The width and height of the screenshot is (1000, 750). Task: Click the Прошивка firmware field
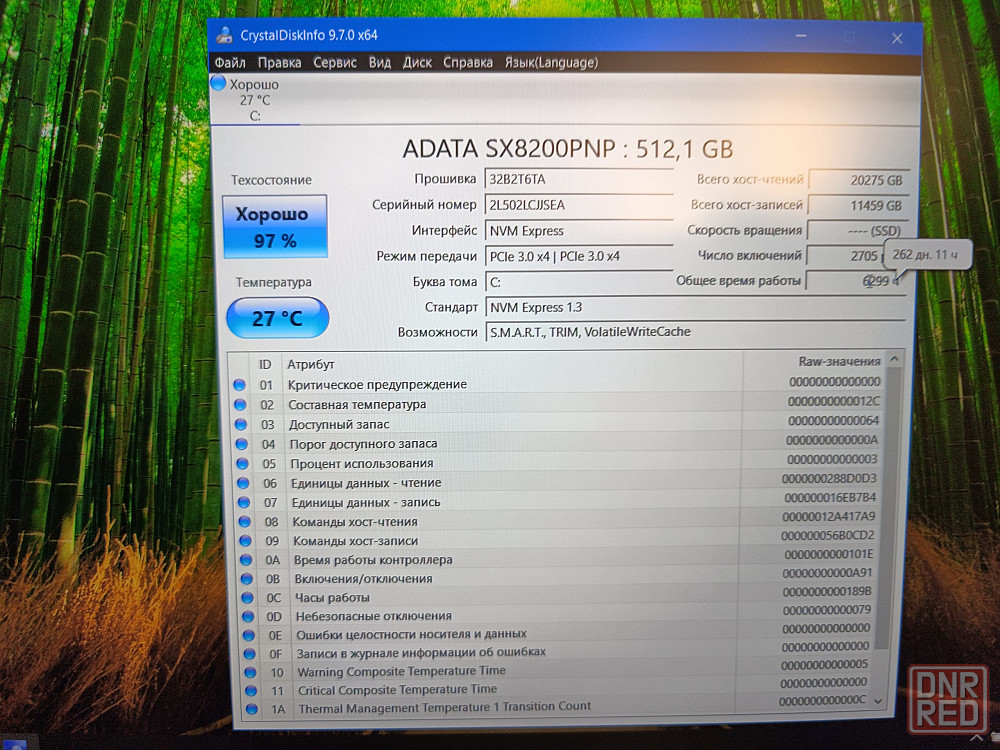578,179
